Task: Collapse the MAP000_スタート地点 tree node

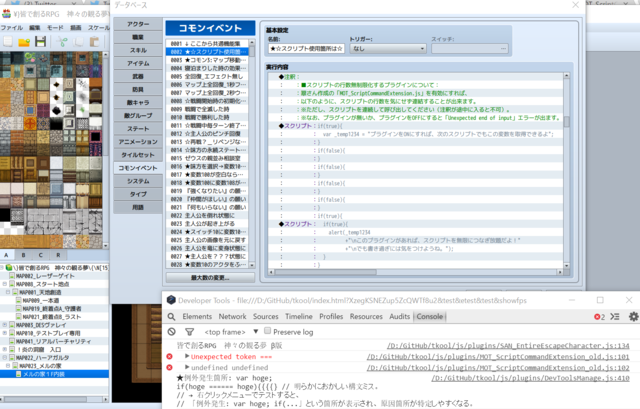Action: [x=4, y=284]
